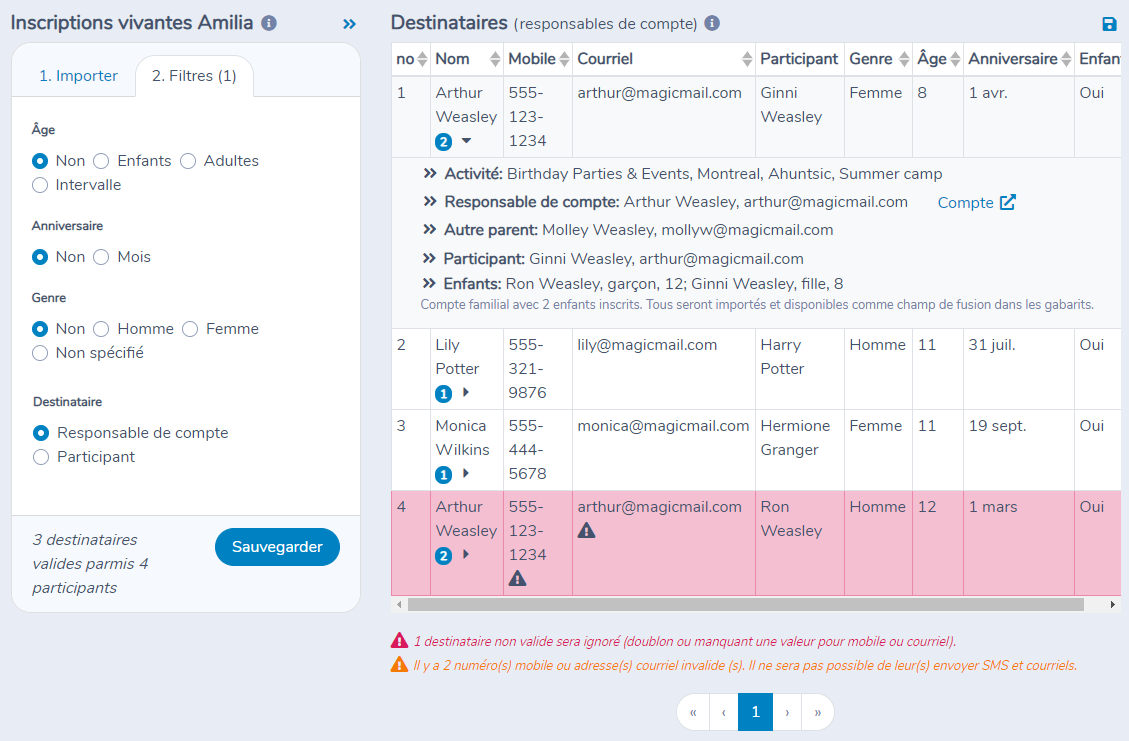Select Intervalle age option
This screenshot has height=741, width=1129.
(x=40, y=185)
